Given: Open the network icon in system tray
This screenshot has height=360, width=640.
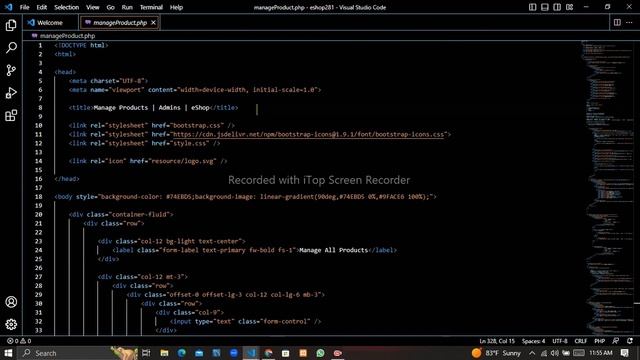Looking at the screenshot, I should pyautogui.click(x=544, y=353).
